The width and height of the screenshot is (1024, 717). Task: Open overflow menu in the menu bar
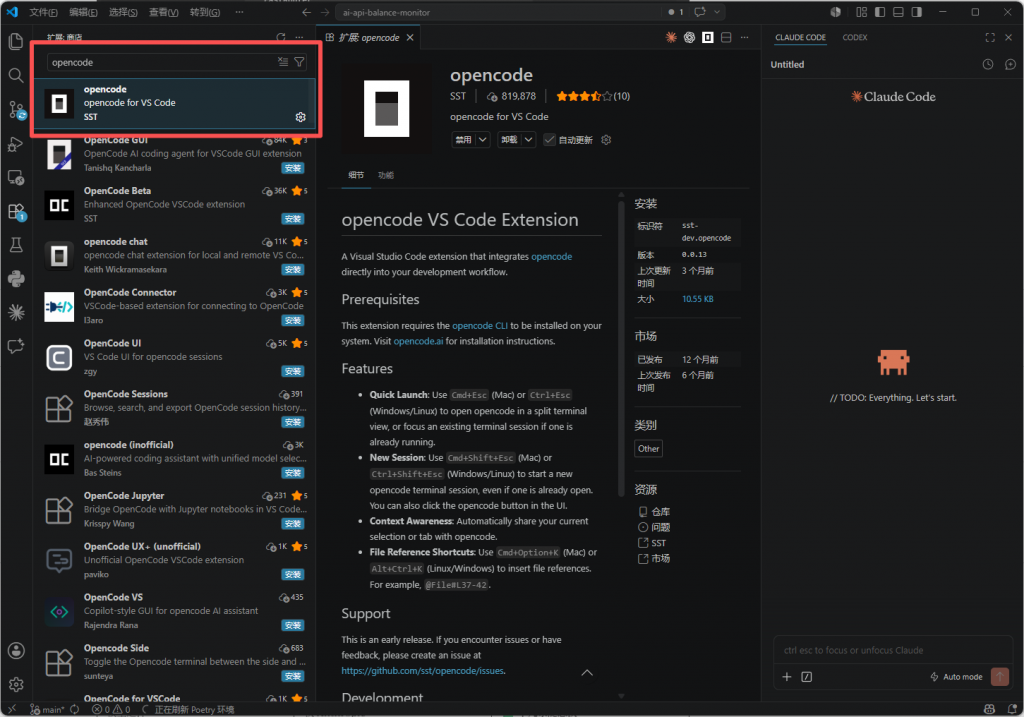(239, 12)
